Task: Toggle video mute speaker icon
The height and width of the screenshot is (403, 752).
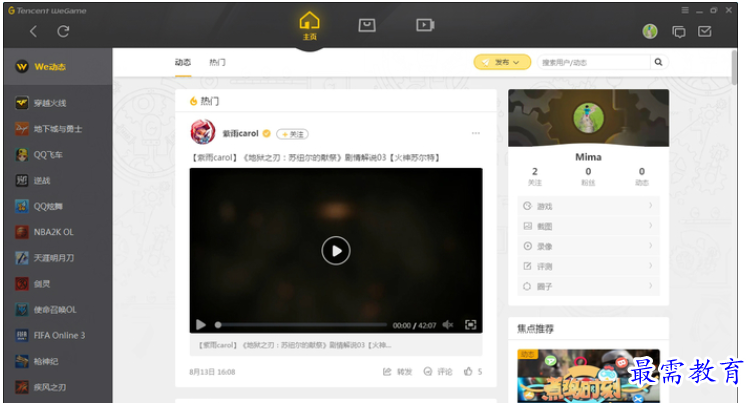Action: (448, 325)
